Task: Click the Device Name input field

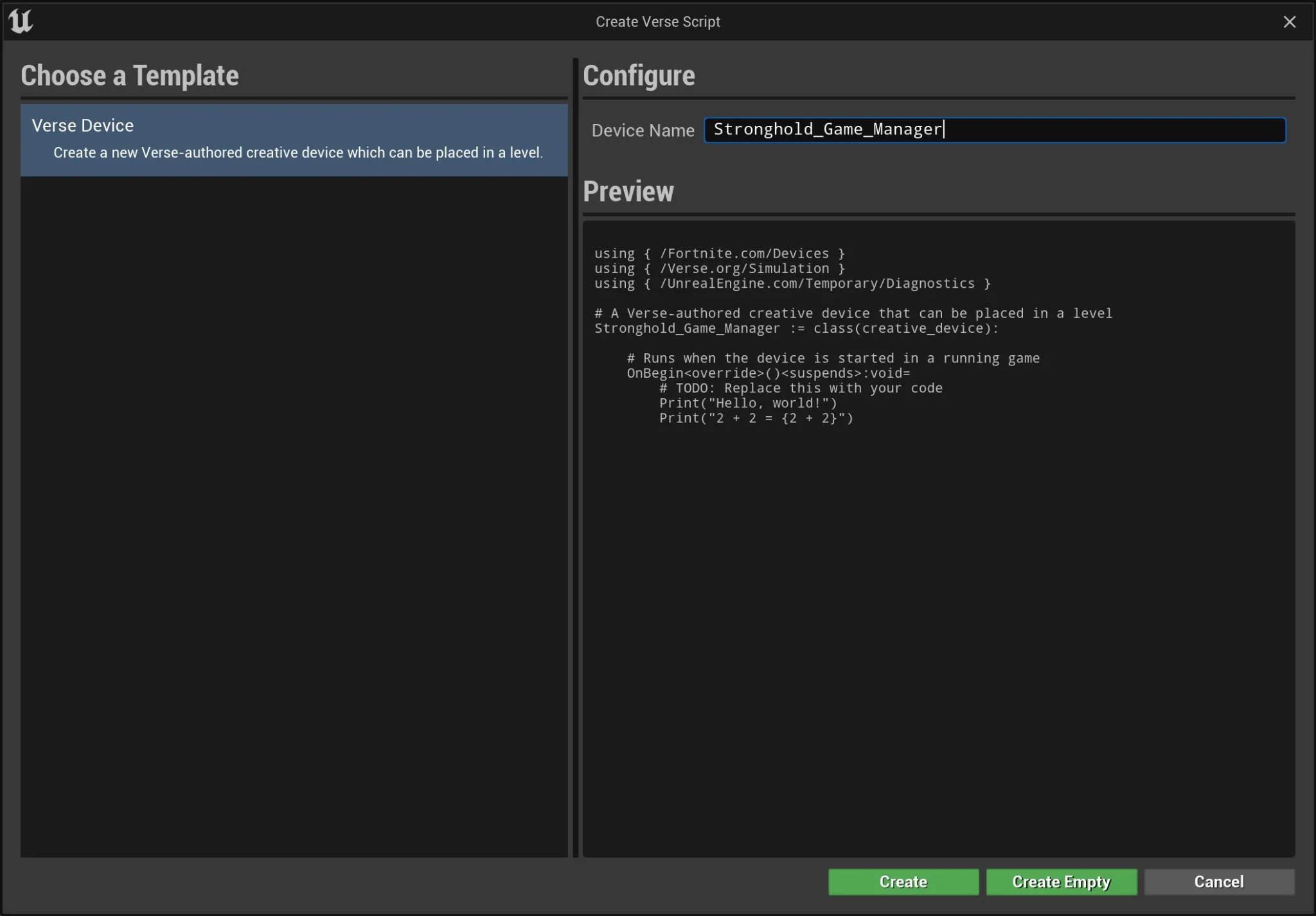Action: (x=995, y=130)
